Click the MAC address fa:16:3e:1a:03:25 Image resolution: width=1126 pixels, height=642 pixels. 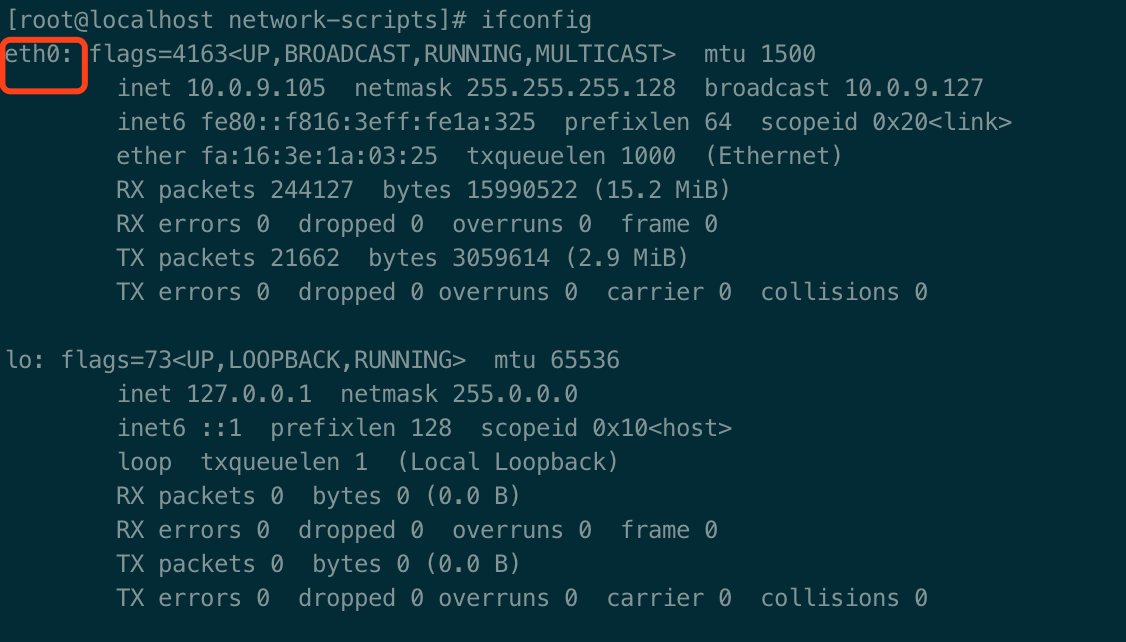click(x=319, y=156)
